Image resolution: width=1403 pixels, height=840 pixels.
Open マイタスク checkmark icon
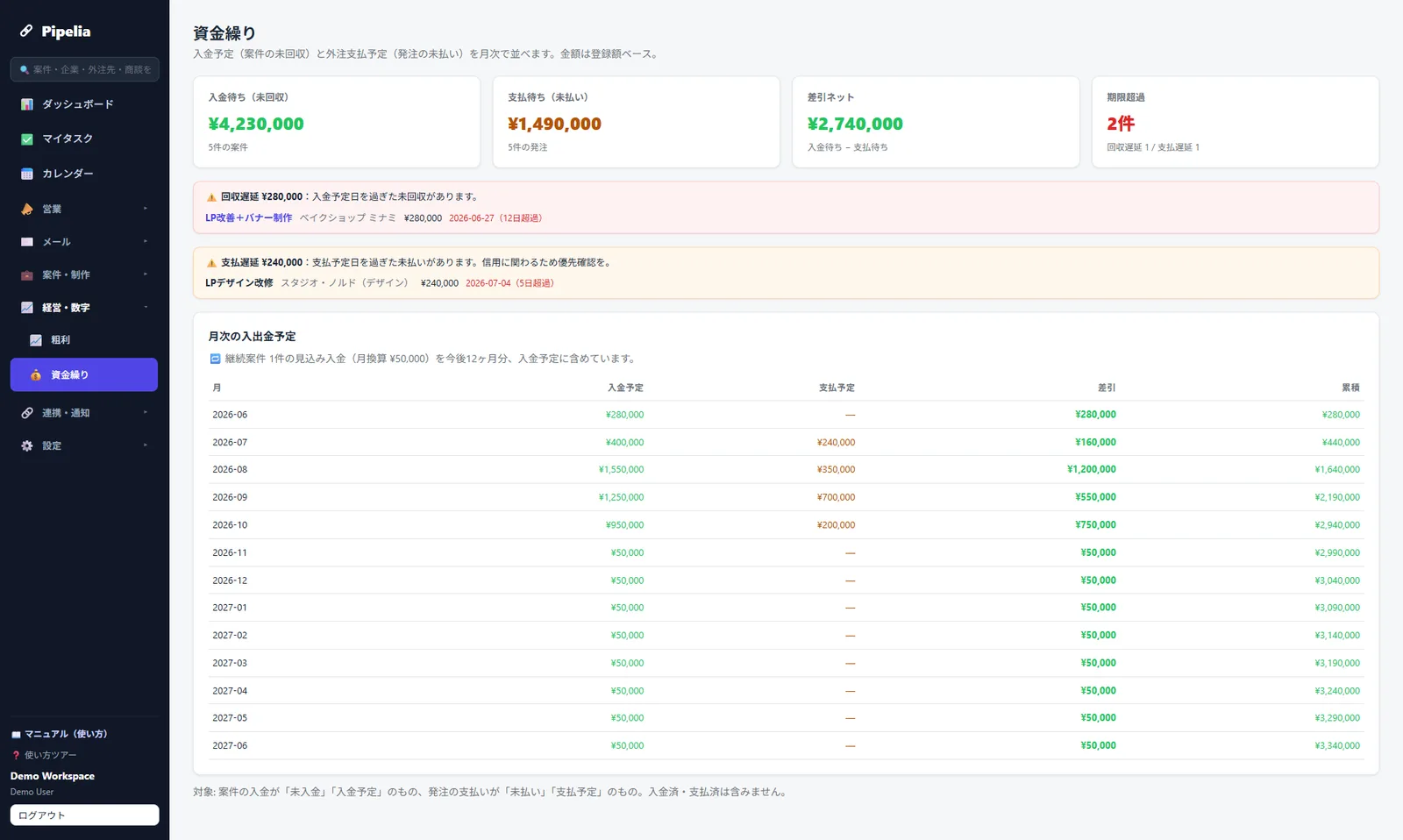[27, 139]
